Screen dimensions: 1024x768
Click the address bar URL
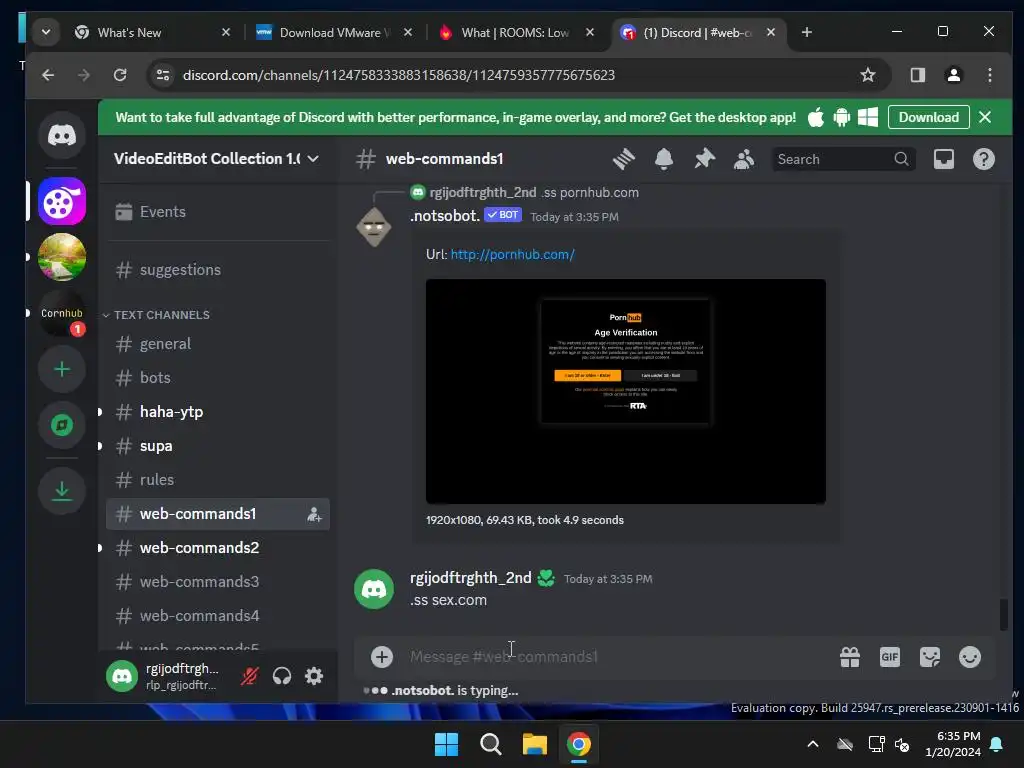398,75
